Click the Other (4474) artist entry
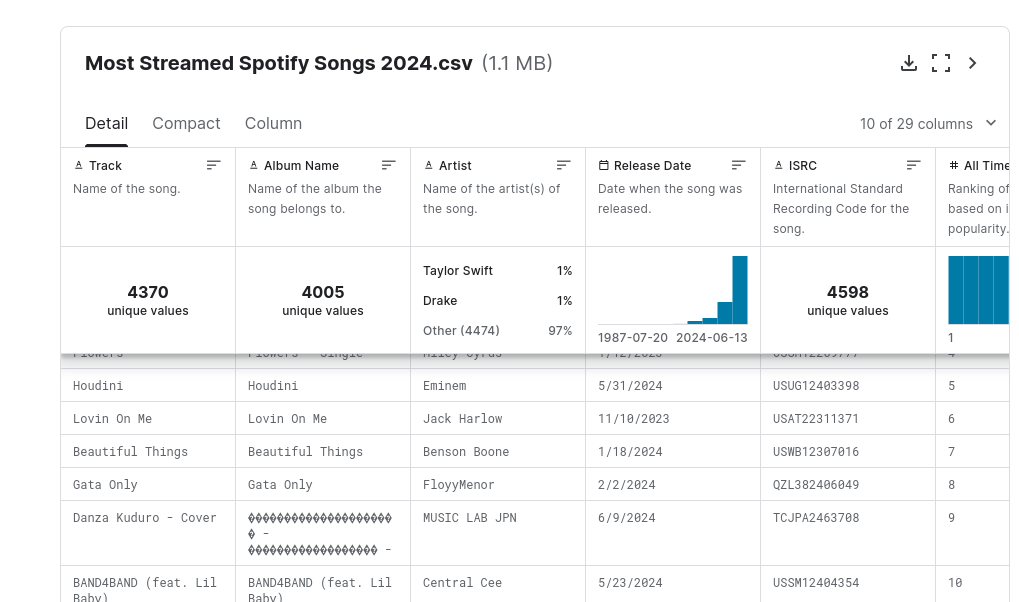The image size is (1019, 602). point(461,331)
